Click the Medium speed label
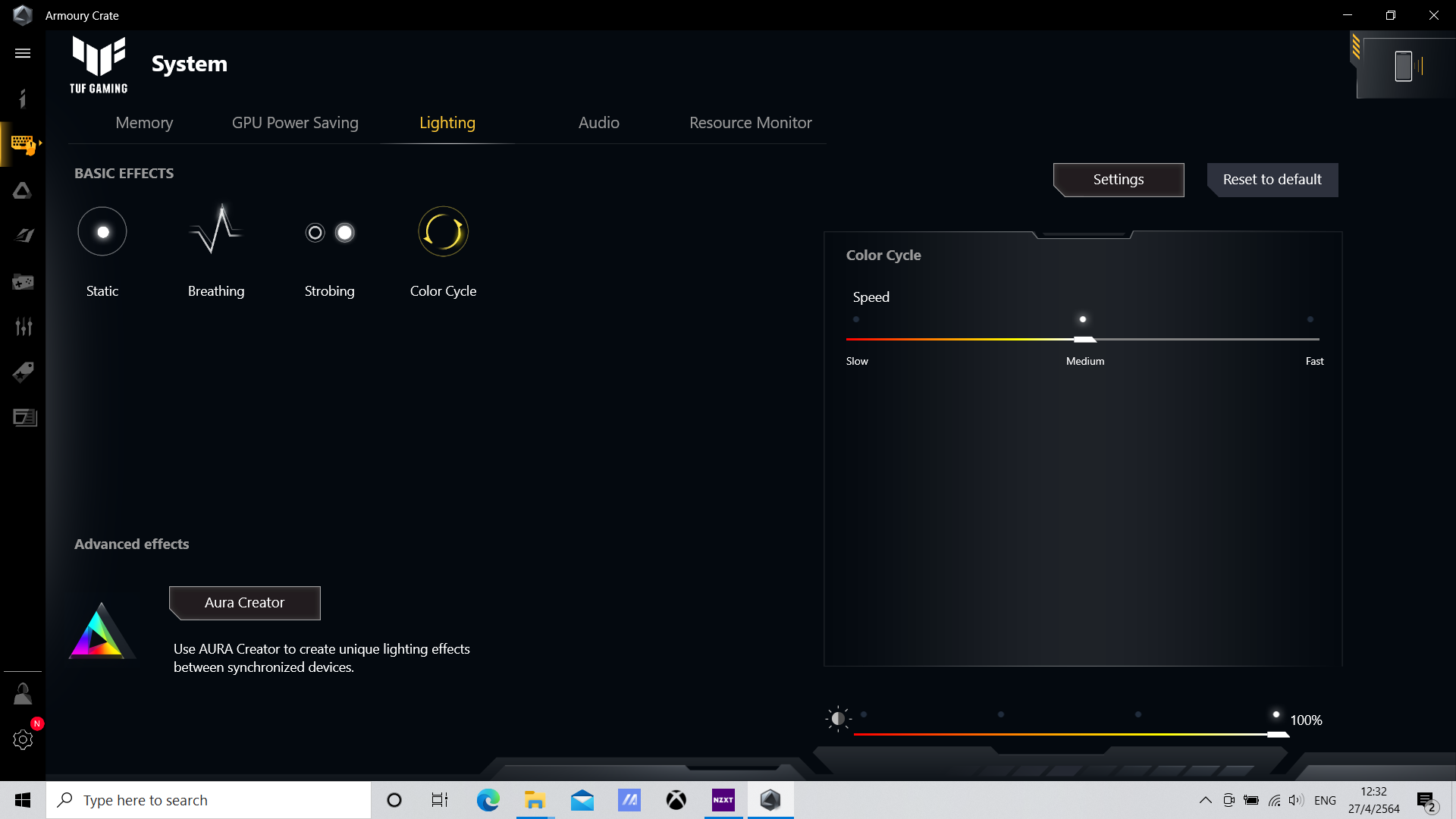This screenshot has width=1456, height=819. coord(1085,362)
